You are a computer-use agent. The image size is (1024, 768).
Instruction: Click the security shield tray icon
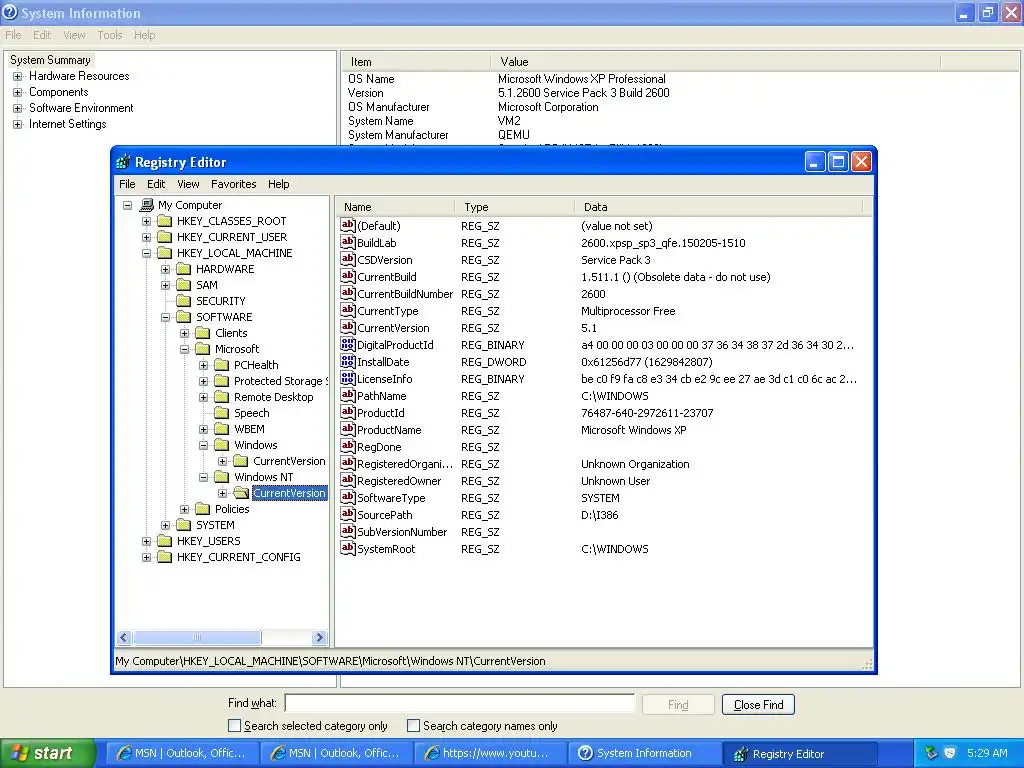[950, 753]
